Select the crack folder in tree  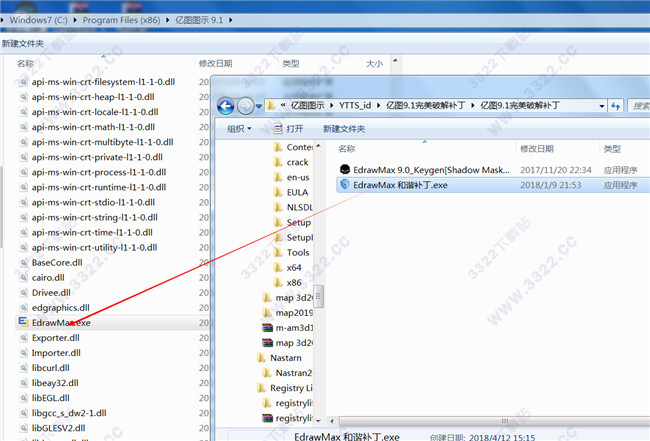(x=291, y=162)
